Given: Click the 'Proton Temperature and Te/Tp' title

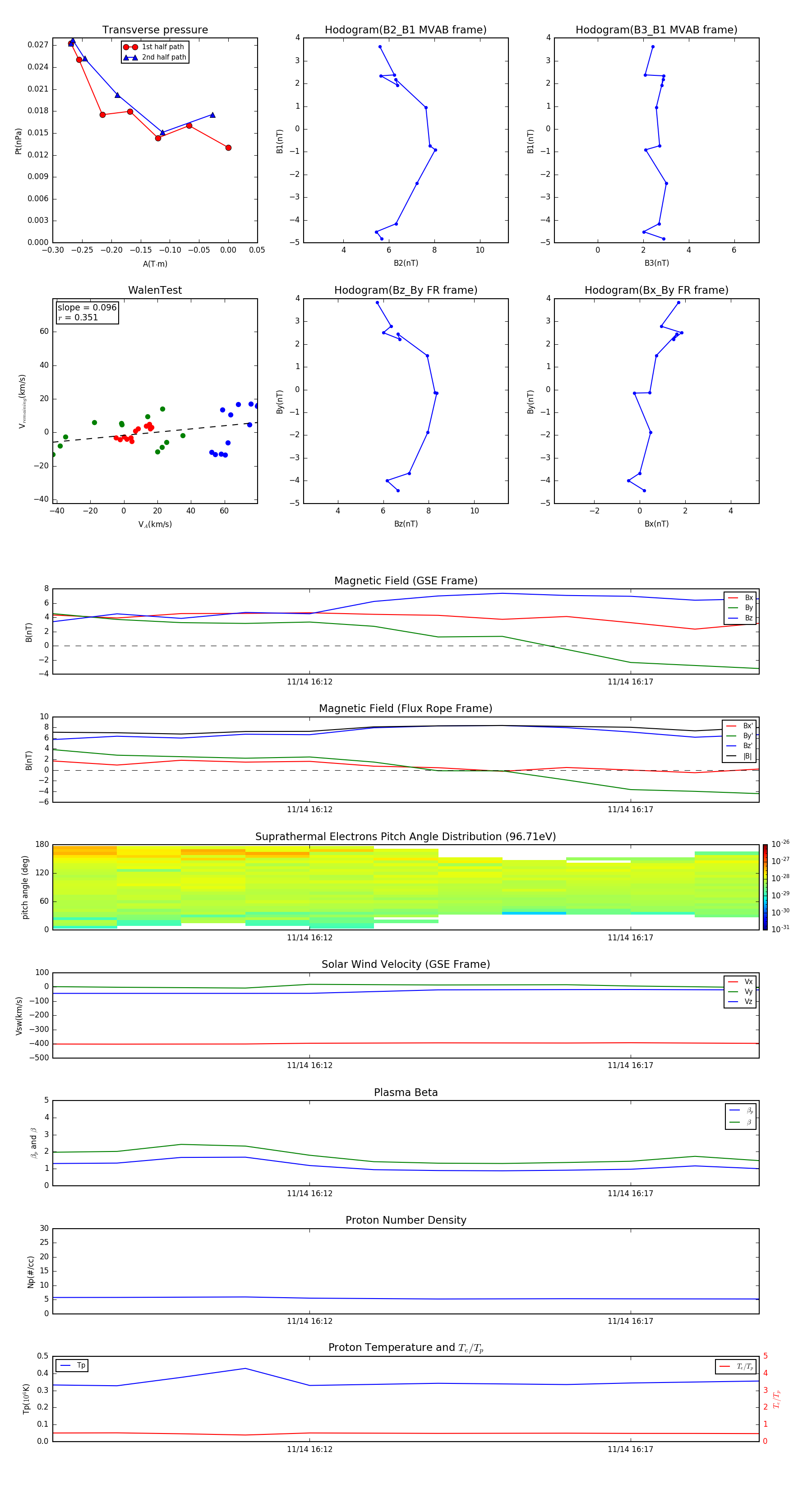Looking at the screenshot, I should (406, 1348).
